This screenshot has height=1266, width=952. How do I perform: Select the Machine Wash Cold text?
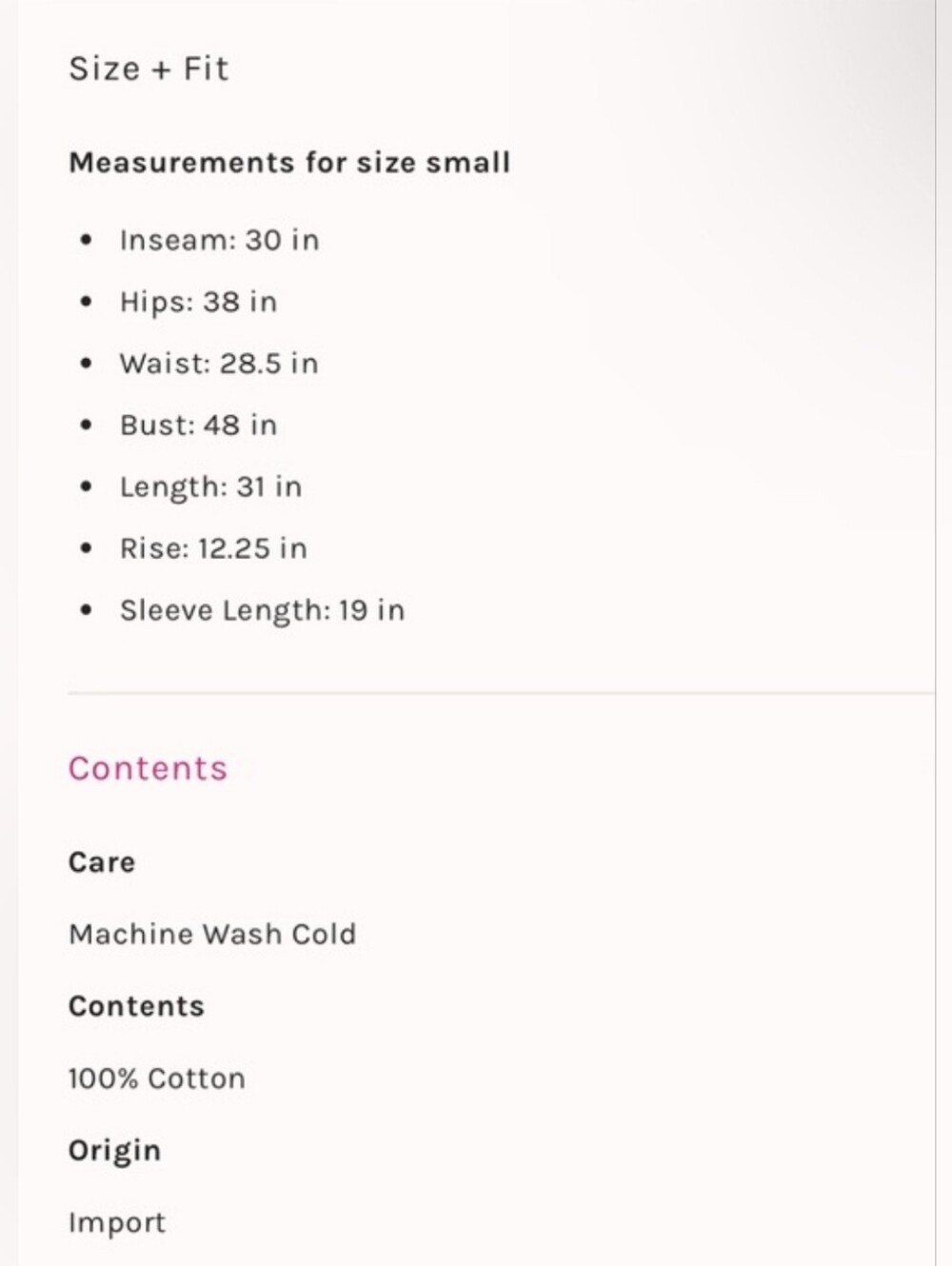(x=212, y=934)
